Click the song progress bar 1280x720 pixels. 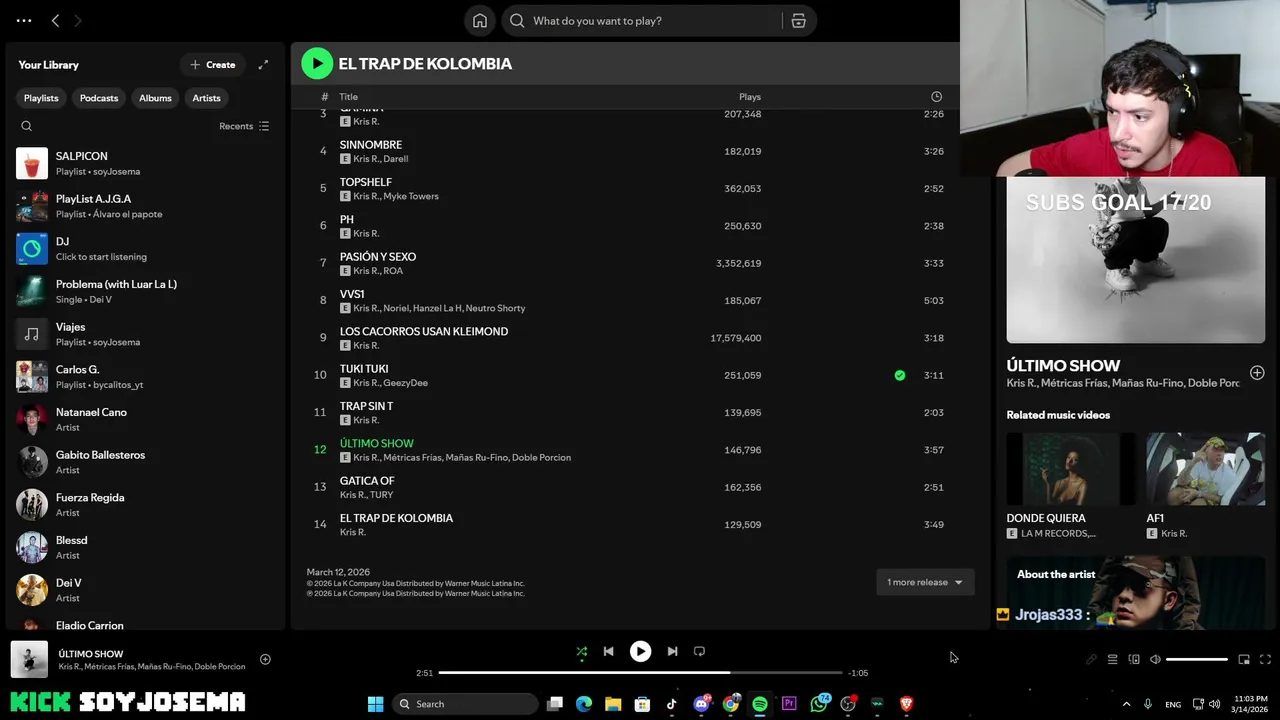click(640, 673)
